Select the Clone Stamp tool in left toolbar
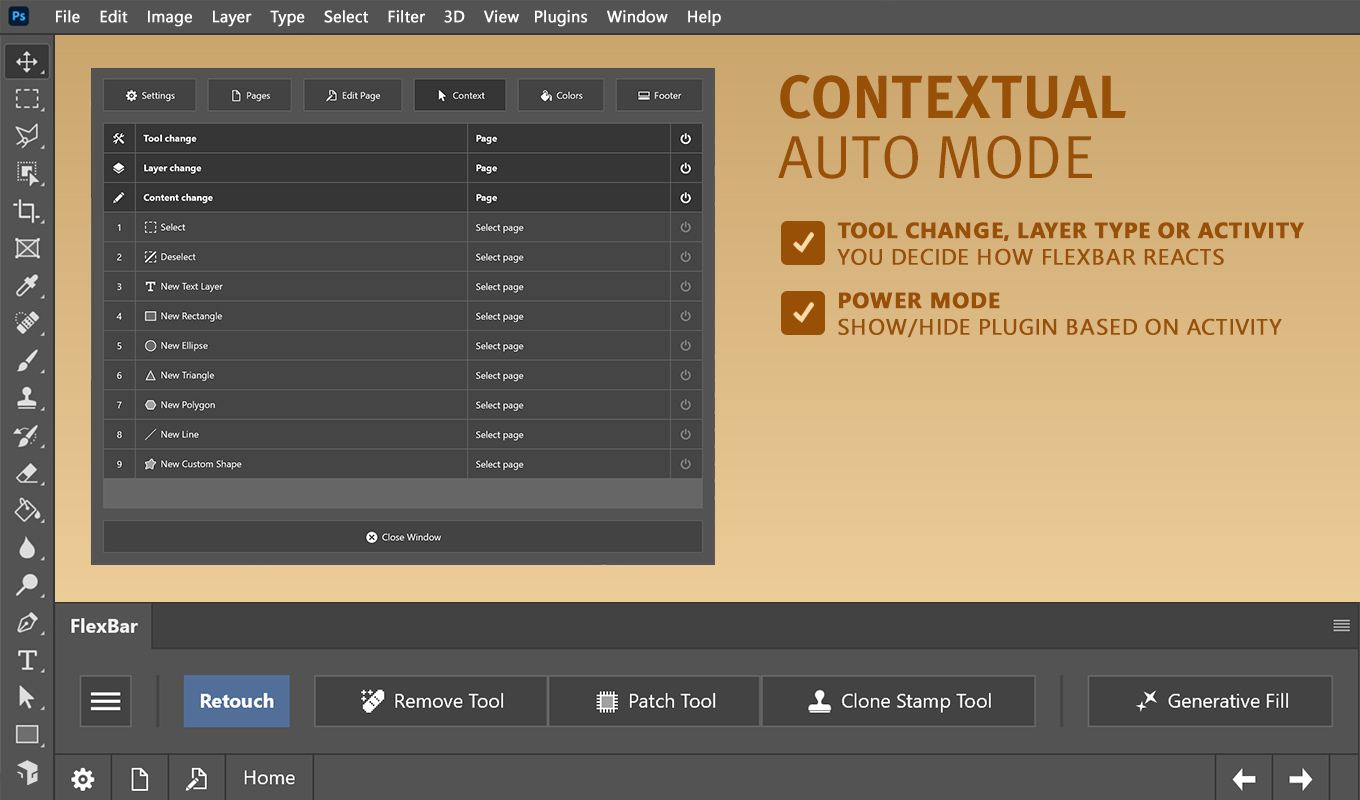The image size is (1360, 800). point(27,398)
